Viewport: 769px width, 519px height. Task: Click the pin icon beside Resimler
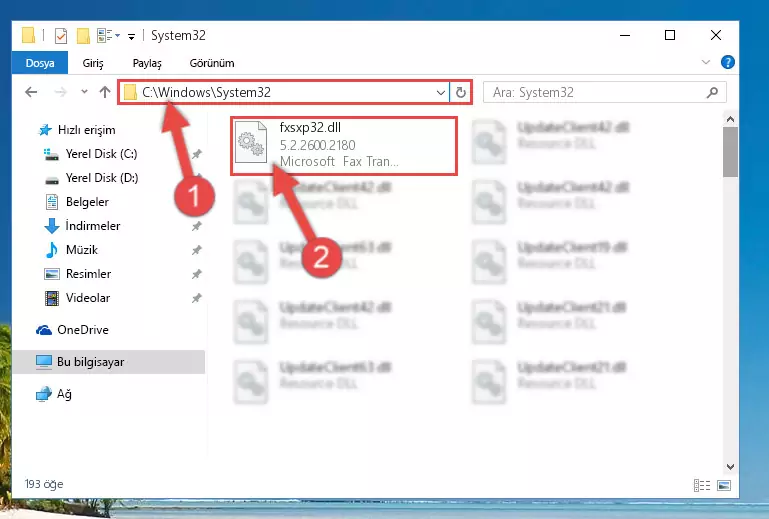(197, 274)
